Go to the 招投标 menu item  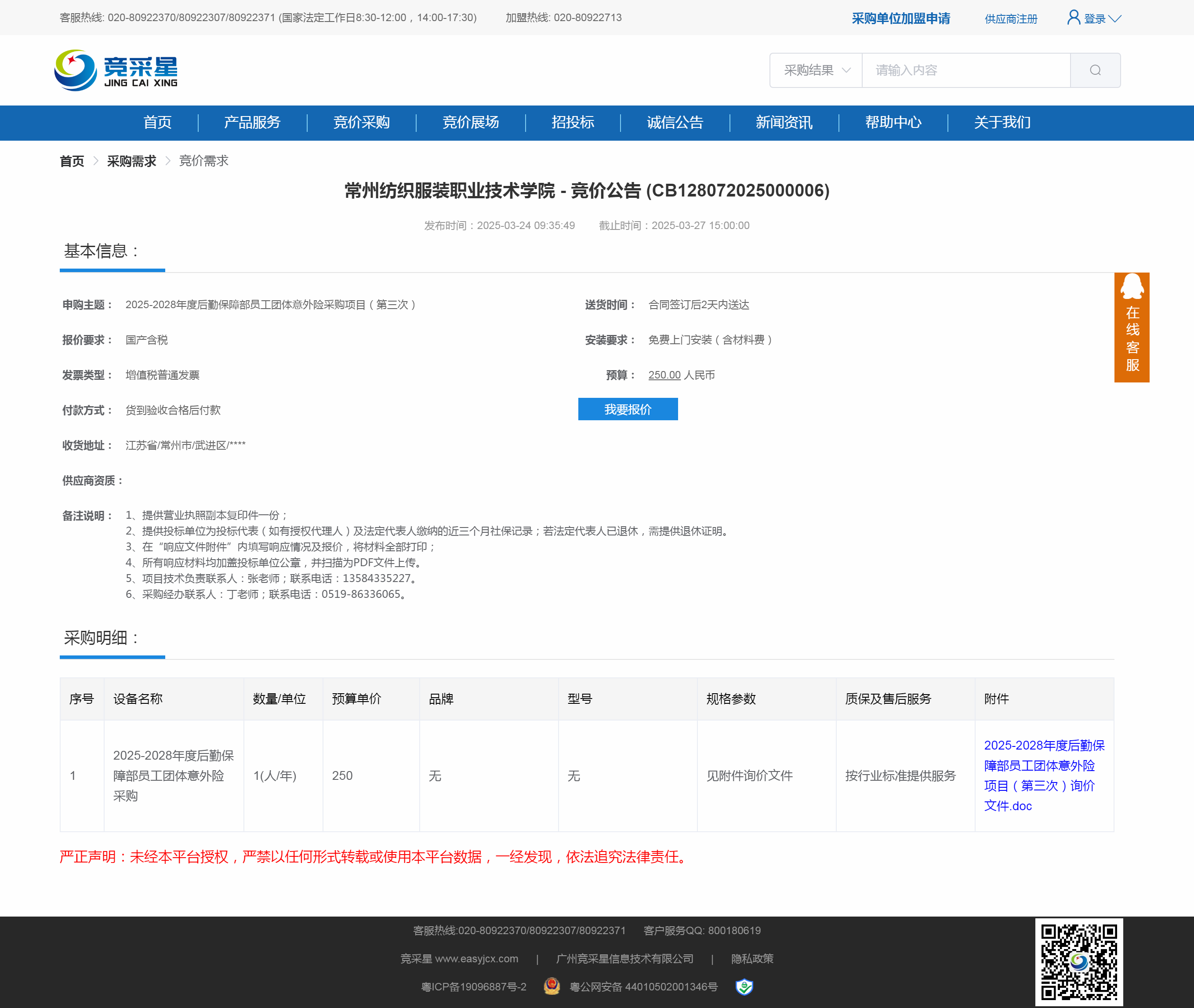[x=573, y=122]
